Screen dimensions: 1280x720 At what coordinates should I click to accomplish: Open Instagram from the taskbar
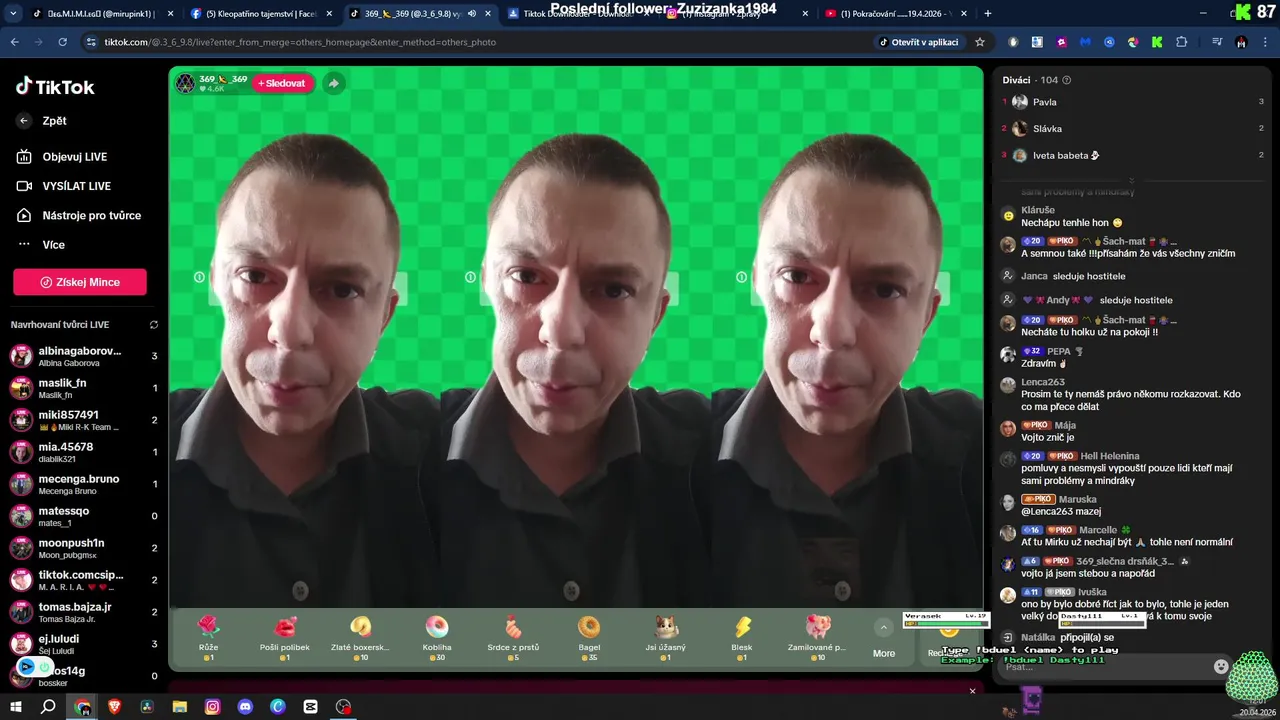[212, 707]
